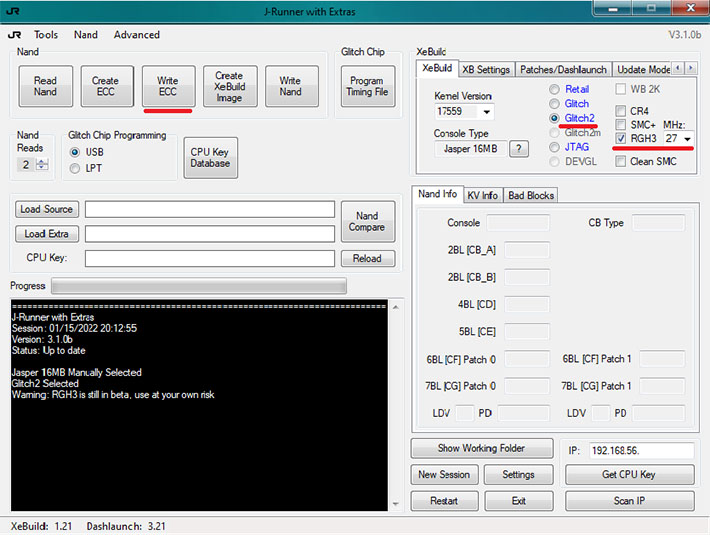The width and height of the screenshot is (710, 535).
Task: Open the Settings button
Action: pyautogui.click(x=518, y=474)
